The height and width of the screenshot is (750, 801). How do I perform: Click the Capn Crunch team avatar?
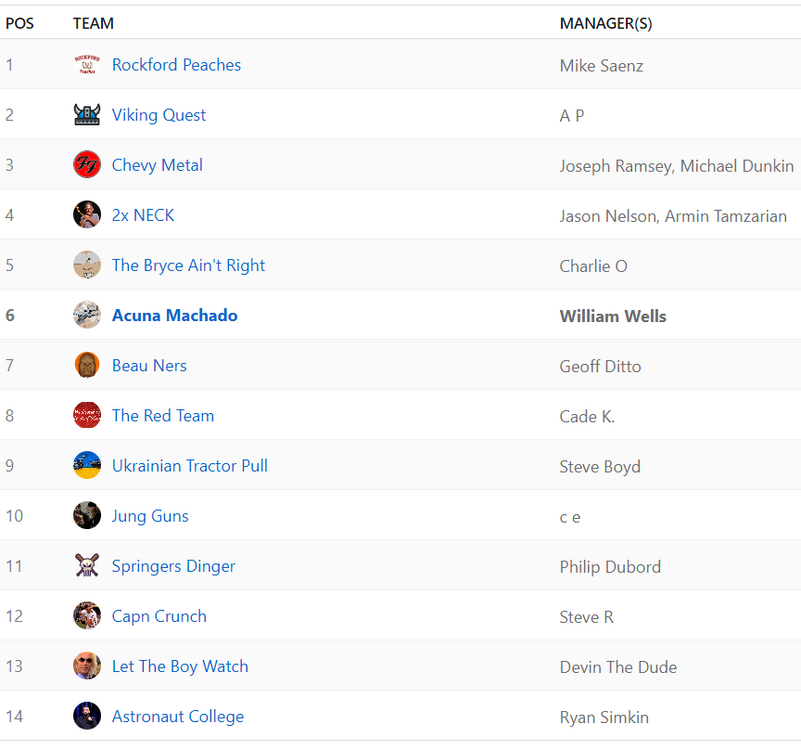pyautogui.click(x=87, y=616)
